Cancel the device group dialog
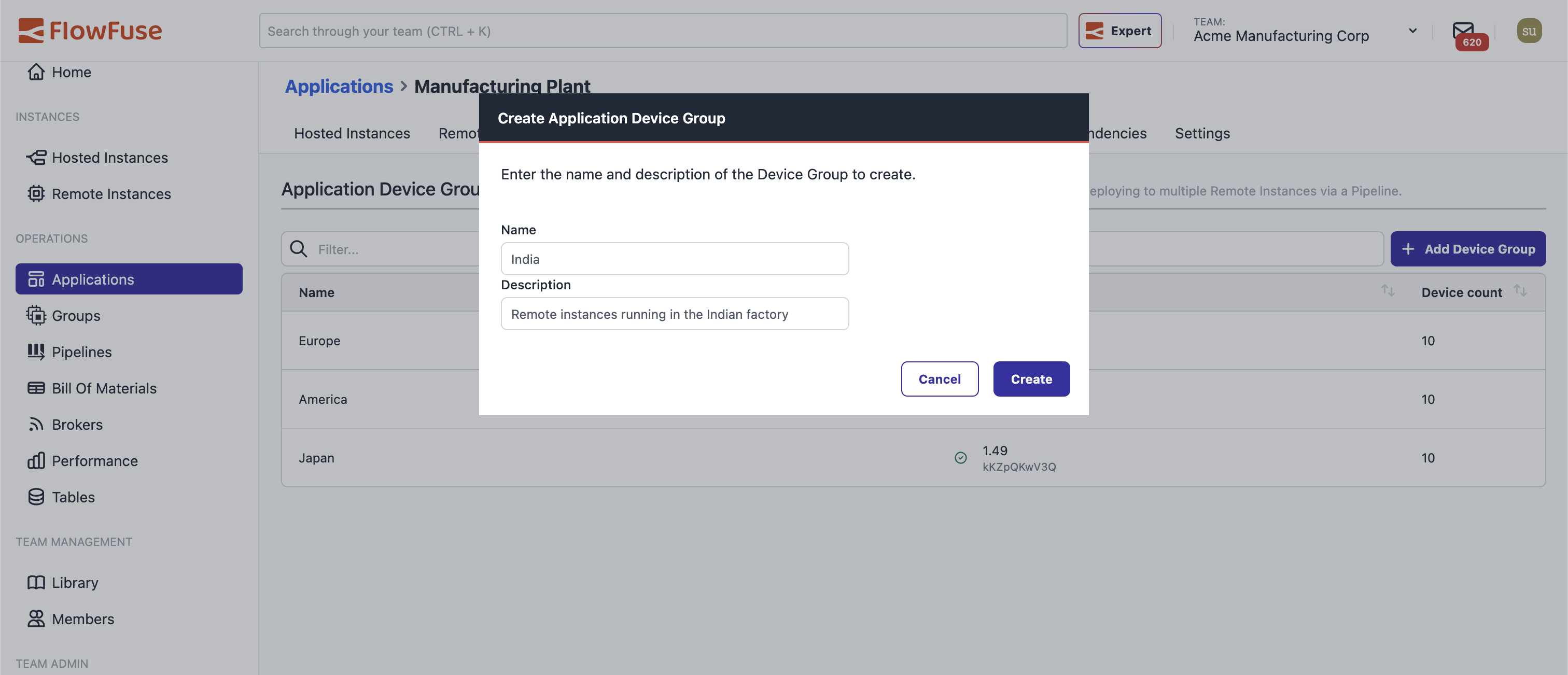The image size is (1568, 675). [x=939, y=378]
